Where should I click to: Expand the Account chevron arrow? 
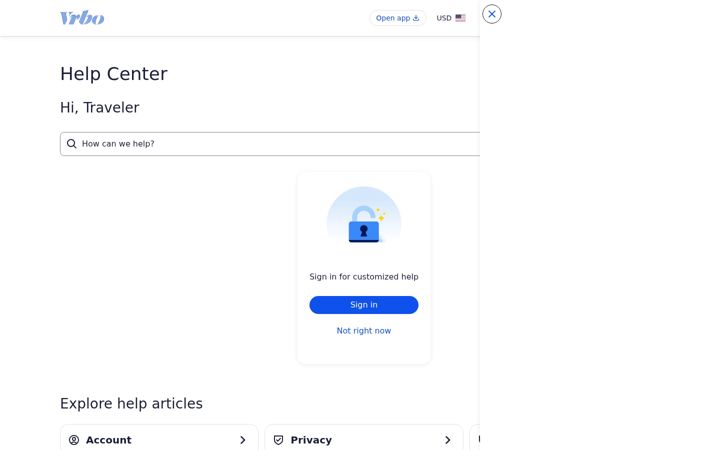242,440
